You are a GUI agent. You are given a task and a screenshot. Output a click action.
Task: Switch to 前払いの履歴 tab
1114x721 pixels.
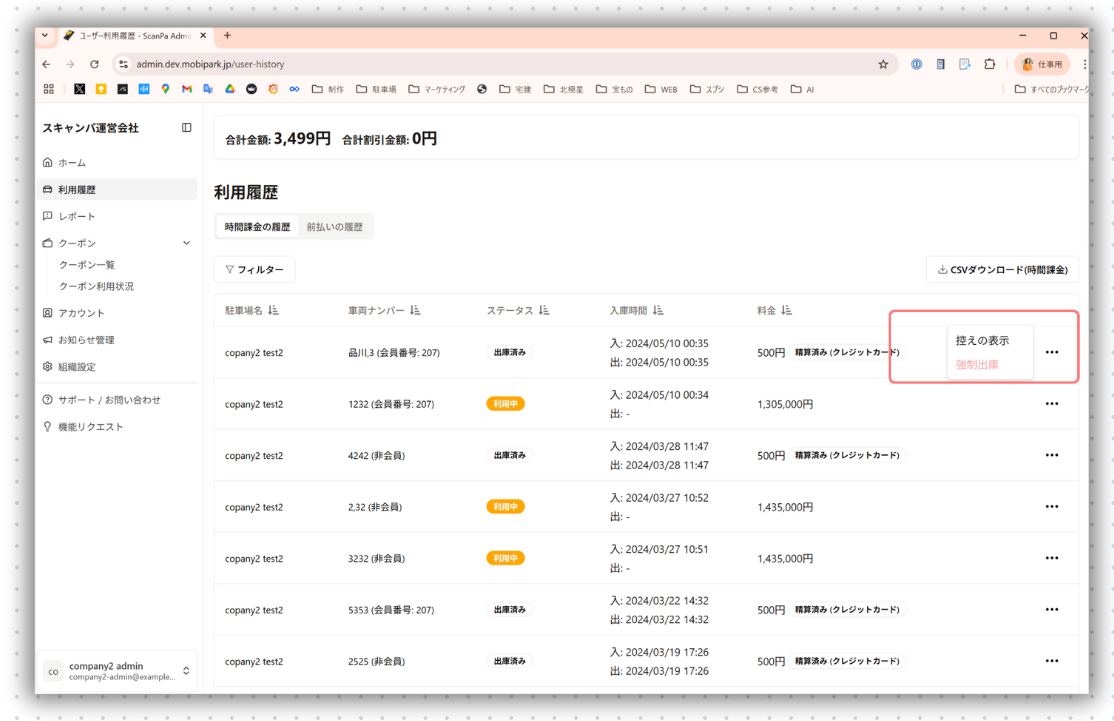click(x=334, y=227)
